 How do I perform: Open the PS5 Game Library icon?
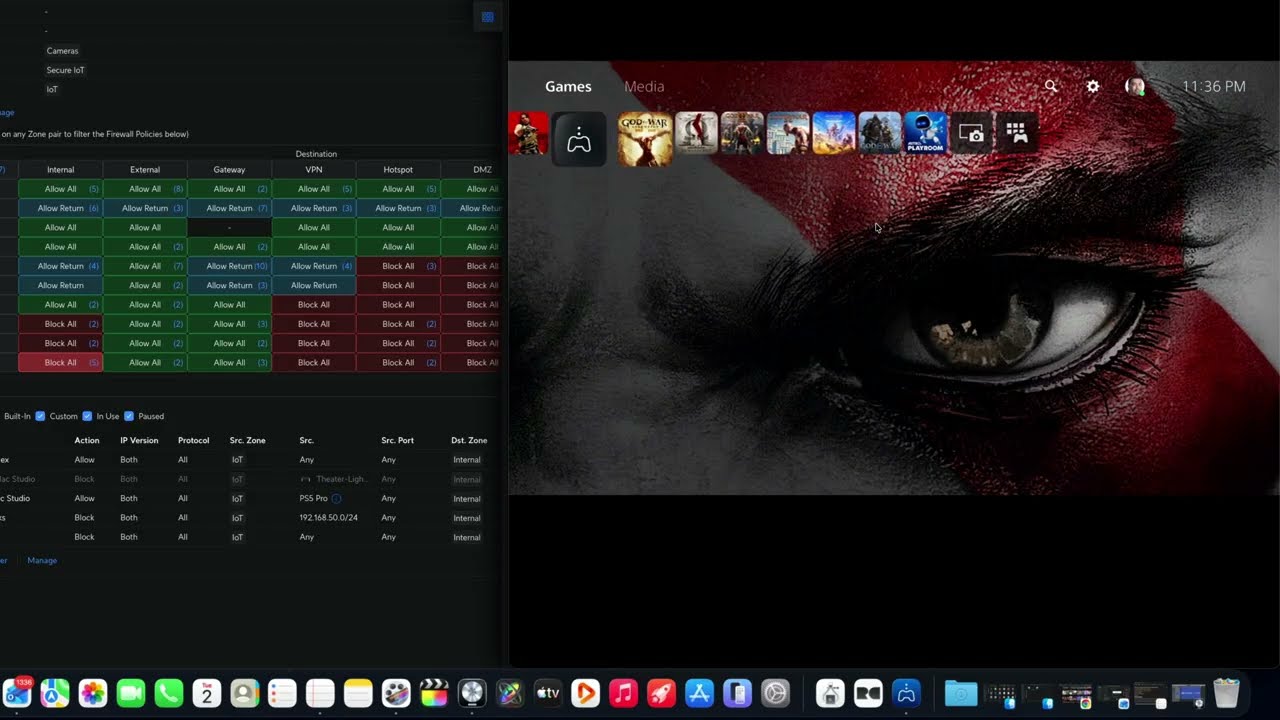click(1017, 133)
